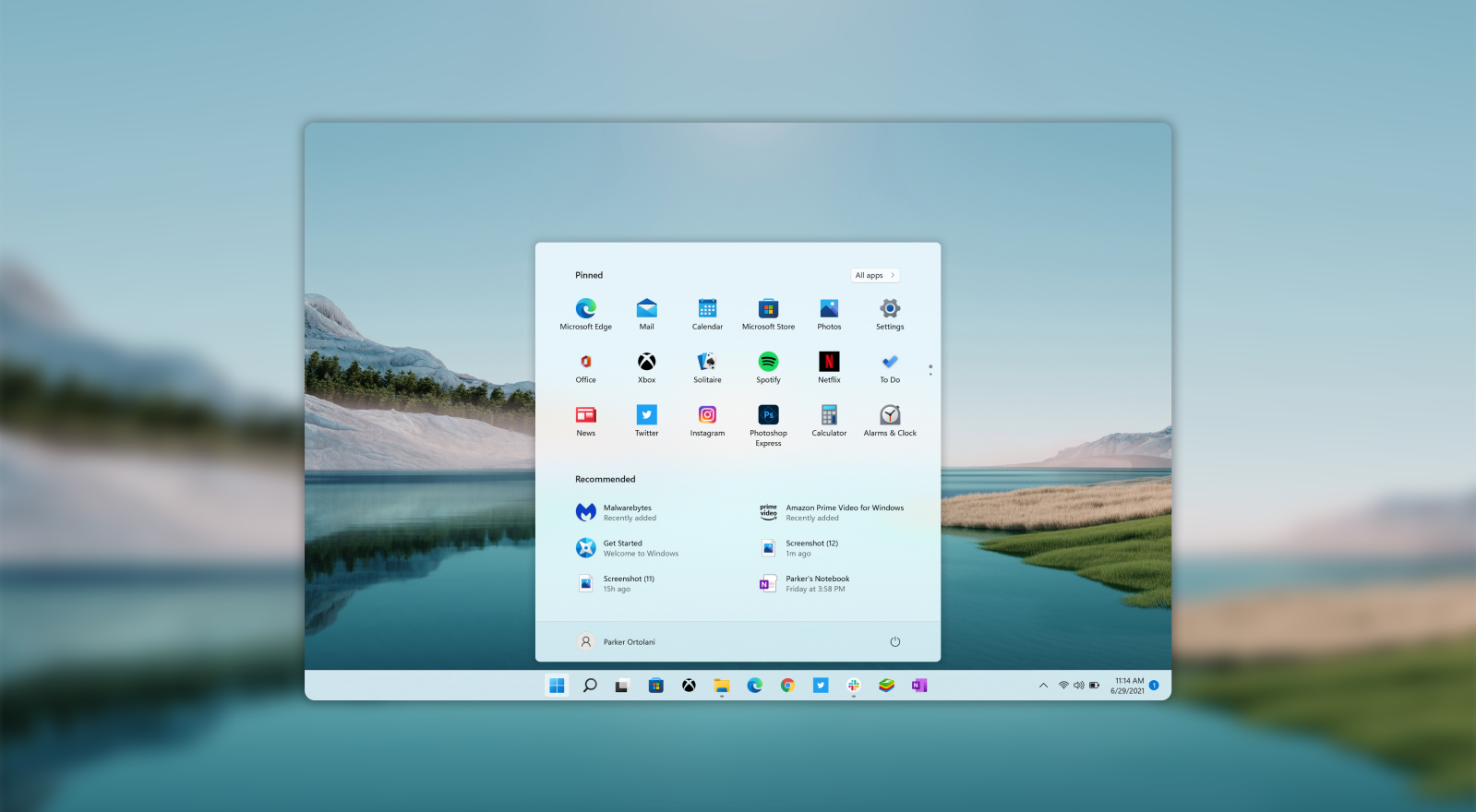Open recommended Malwarebytes item
Image resolution: width=1476 pixels, height=812 pixels.
628,512
